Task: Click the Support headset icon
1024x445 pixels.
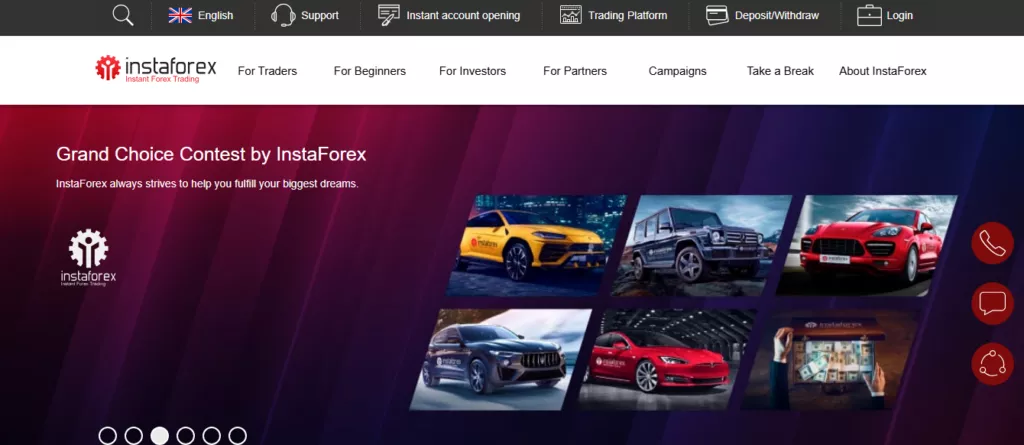Action: click(283, 15)
